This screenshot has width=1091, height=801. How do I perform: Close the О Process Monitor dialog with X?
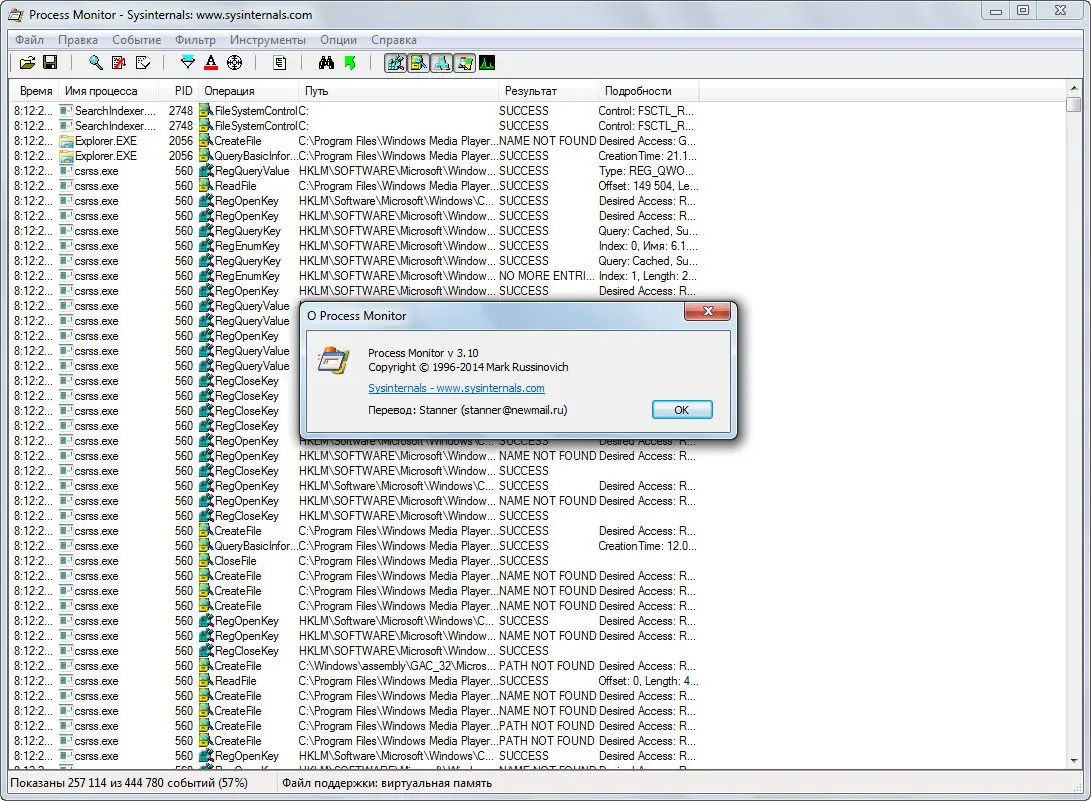click(708, 311)
